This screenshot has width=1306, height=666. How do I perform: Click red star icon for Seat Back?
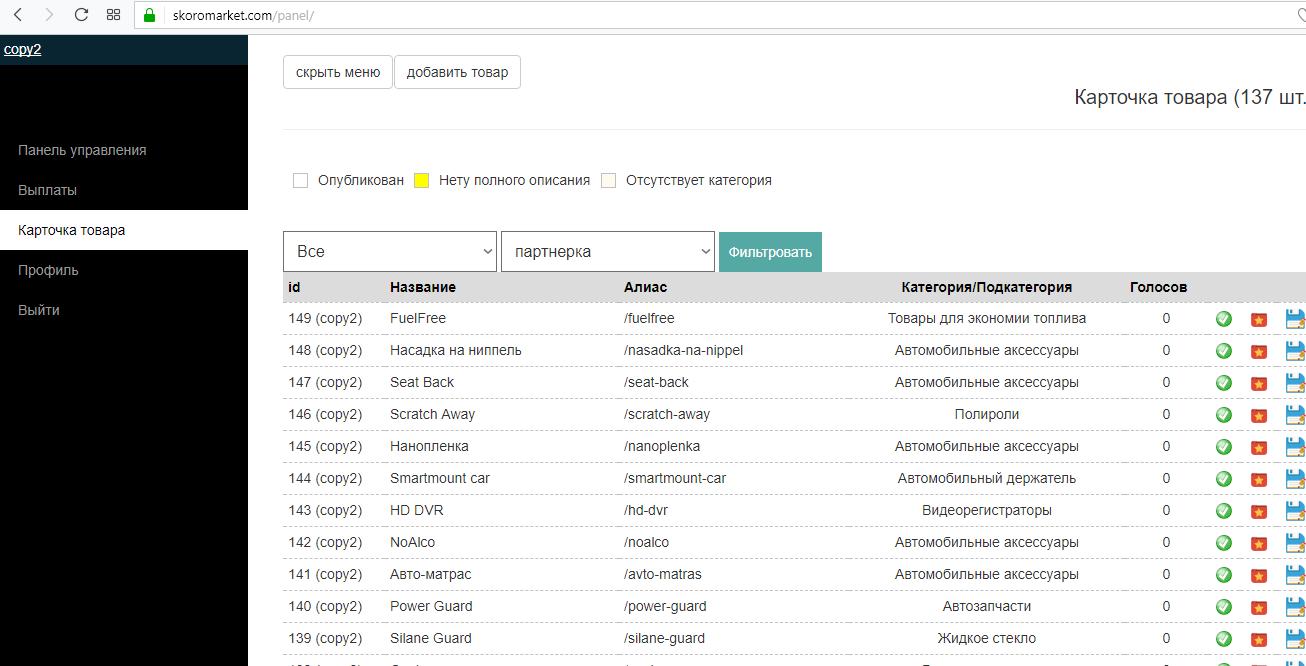pyautogui.click(x=1259, y=383)
